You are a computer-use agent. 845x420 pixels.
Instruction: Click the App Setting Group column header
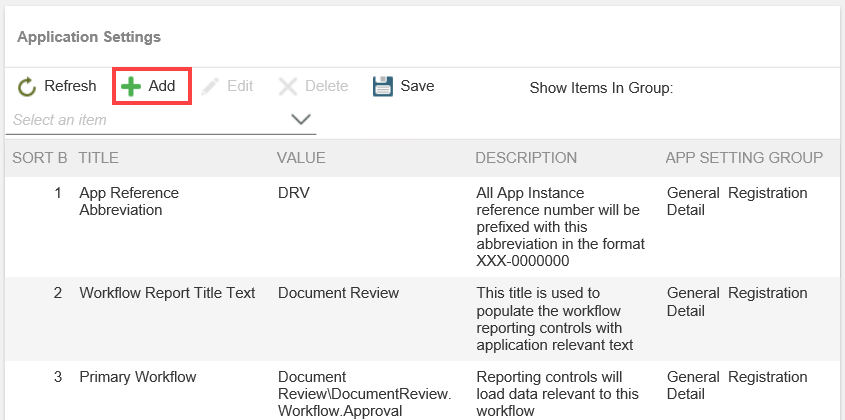[744, 158]
